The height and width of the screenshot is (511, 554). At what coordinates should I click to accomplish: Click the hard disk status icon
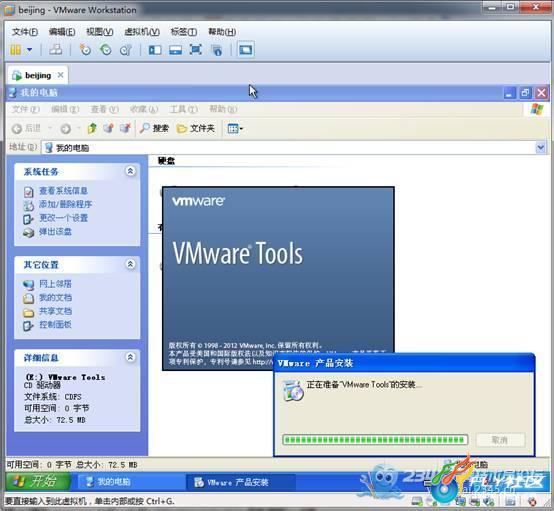[x=417, y=501]
